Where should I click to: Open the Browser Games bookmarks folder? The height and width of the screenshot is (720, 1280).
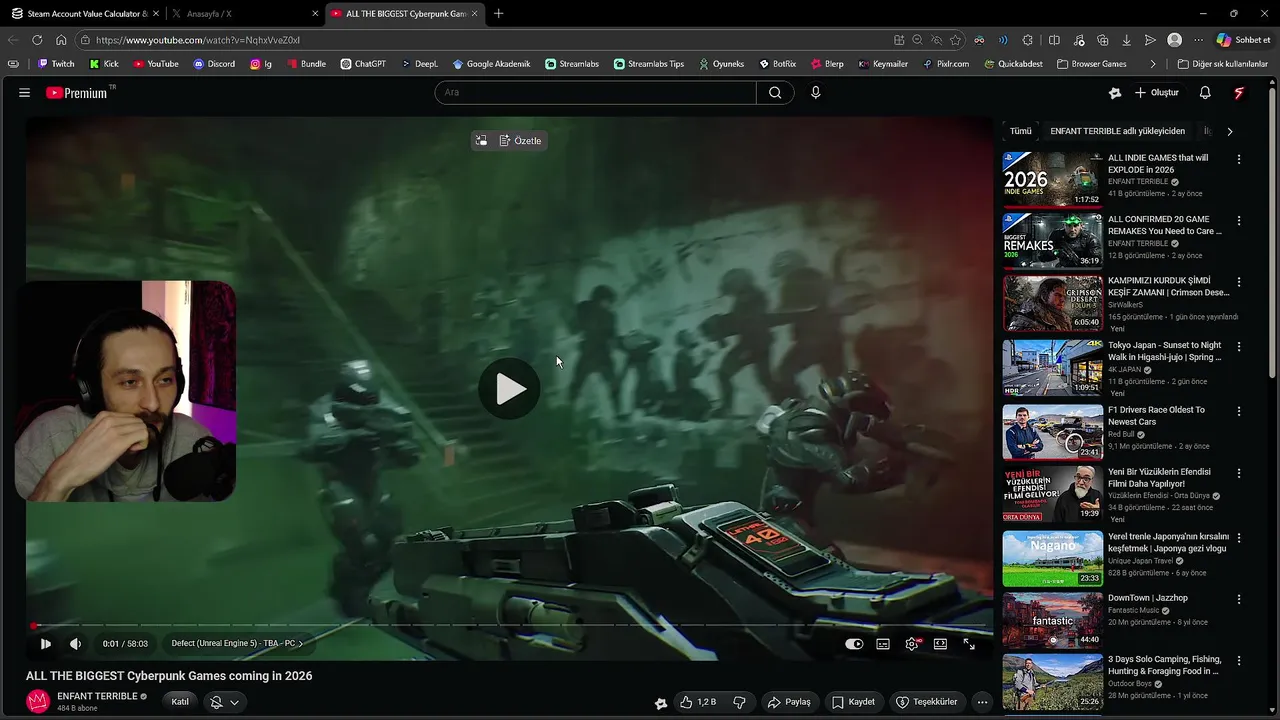point(1091,64)
